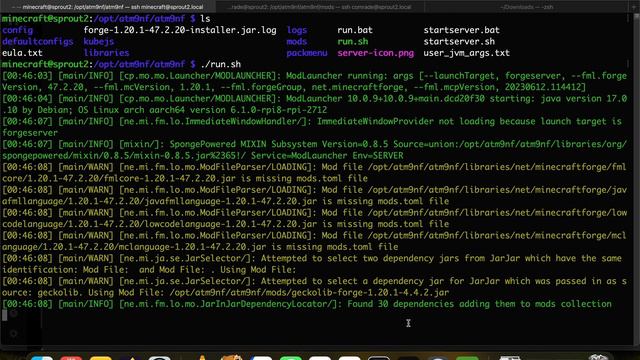Click the [00:46:04] timestamp in the log
This screenshot has width=640, height=360.
[x=27, y=99]
